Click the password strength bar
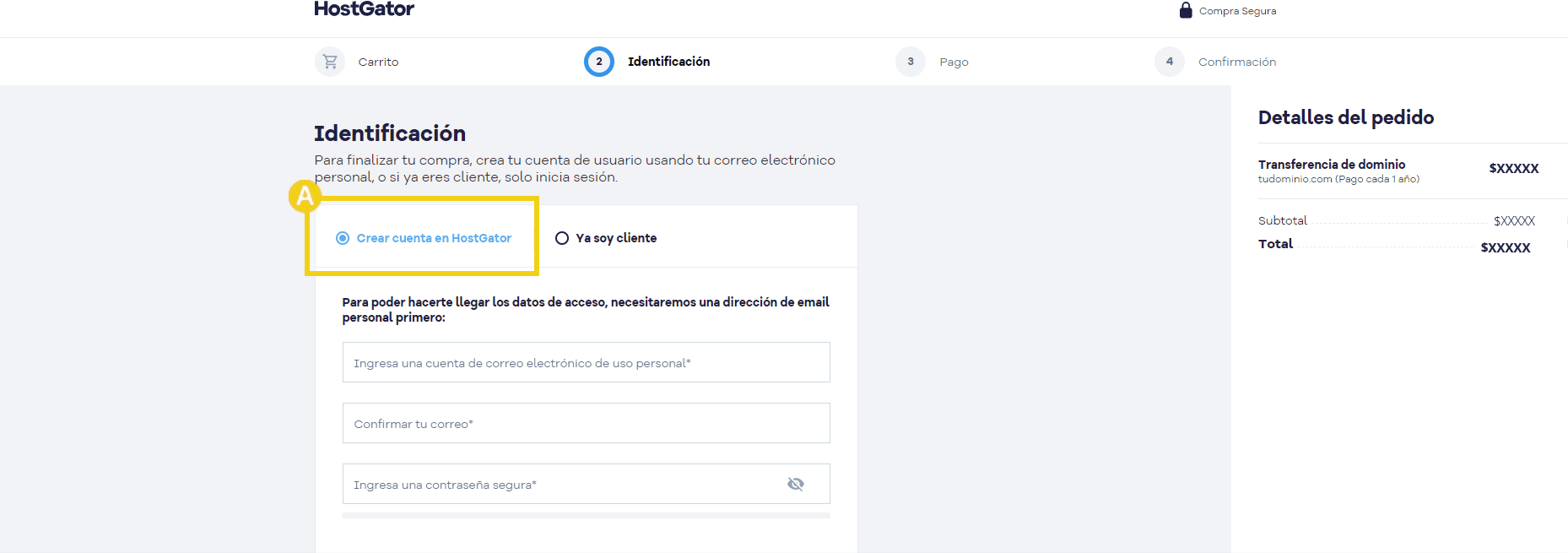Screen dimensions: 1568x553 [x=587, y=515]
